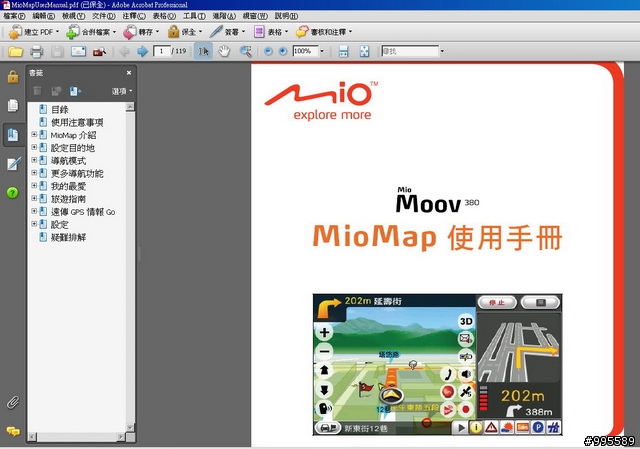Click the Print icon in toolbar
Viewport: 640px width, 449px height.
pos(36,51)
